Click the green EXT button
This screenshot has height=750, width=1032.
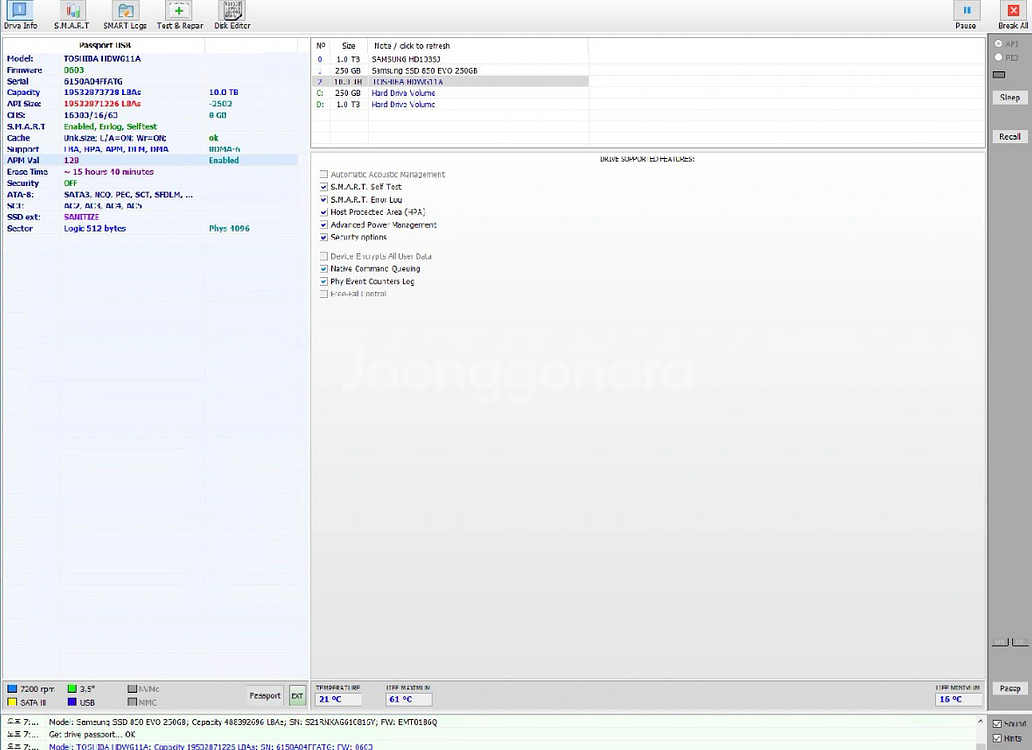coord(297,695)
